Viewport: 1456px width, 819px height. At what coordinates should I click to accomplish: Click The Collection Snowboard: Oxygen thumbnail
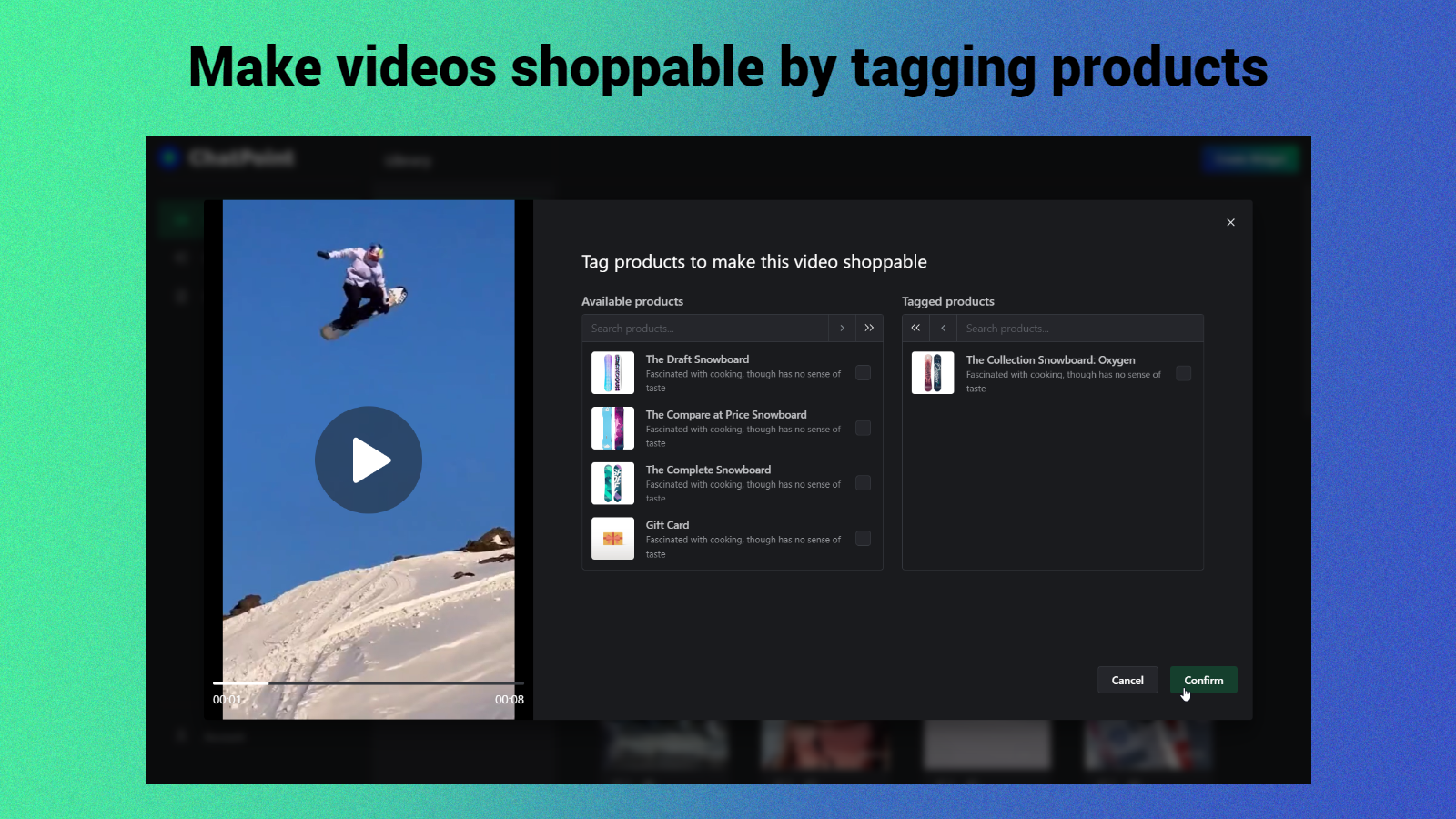(x=932, y=372)
